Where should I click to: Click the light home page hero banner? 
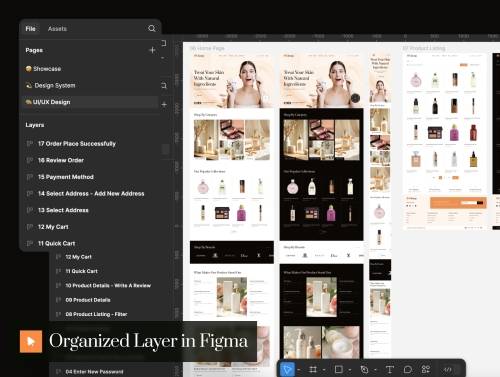pos(232,80)
